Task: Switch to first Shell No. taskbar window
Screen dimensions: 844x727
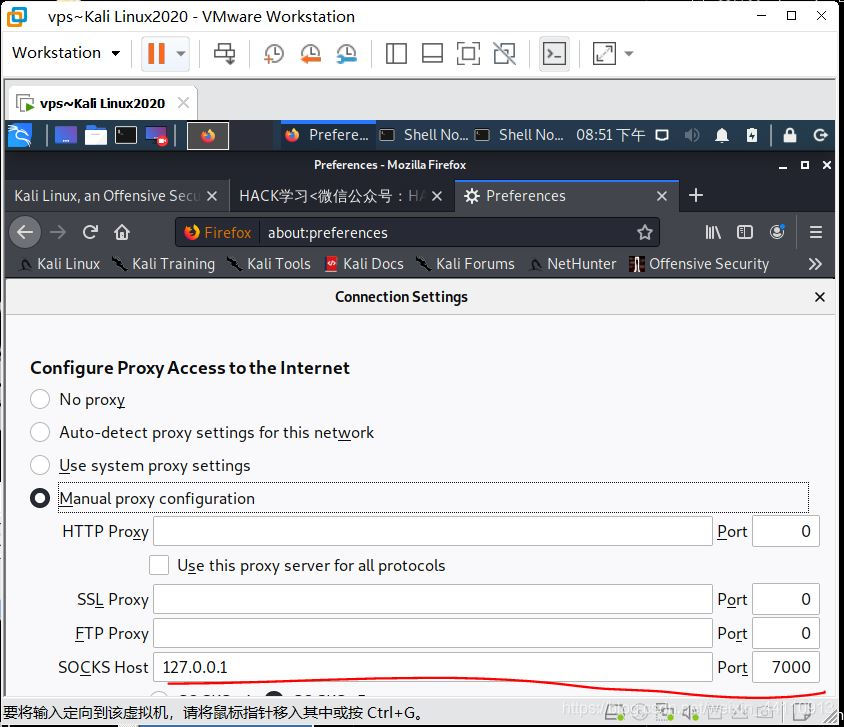Action: (x=424, y=135)
